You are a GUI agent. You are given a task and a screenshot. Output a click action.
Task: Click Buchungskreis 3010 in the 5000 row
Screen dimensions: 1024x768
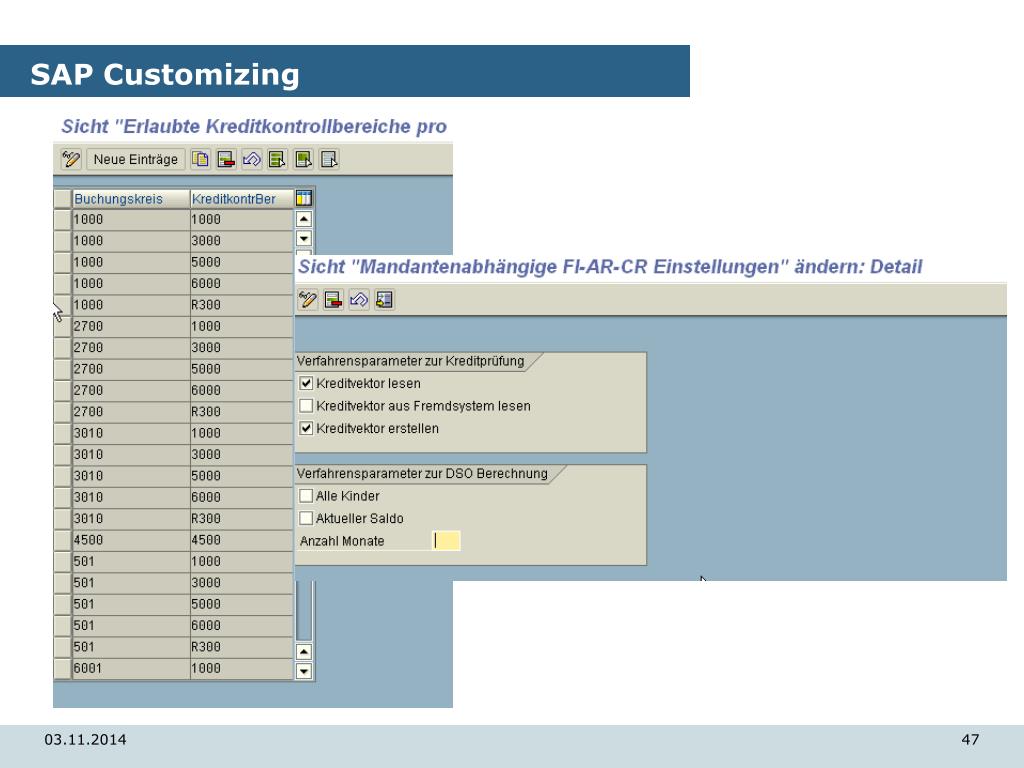tap(131, 476)
